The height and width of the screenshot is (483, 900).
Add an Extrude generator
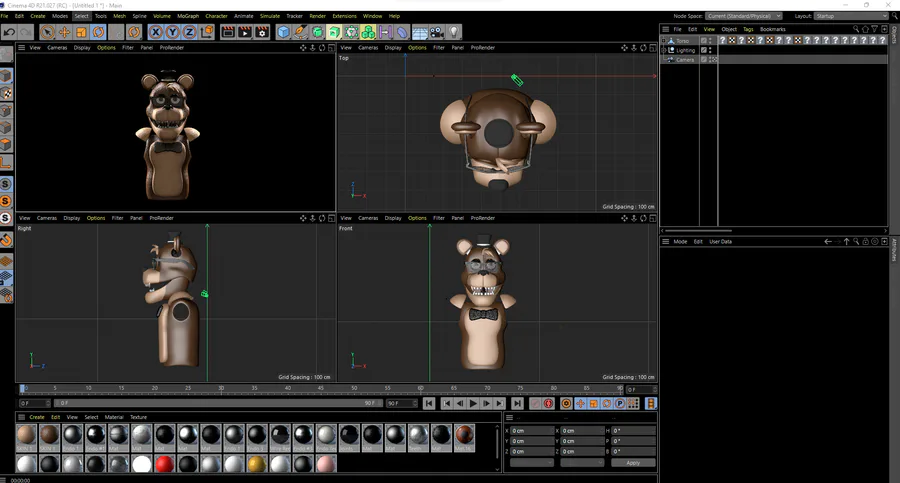[x=335, y=32]
